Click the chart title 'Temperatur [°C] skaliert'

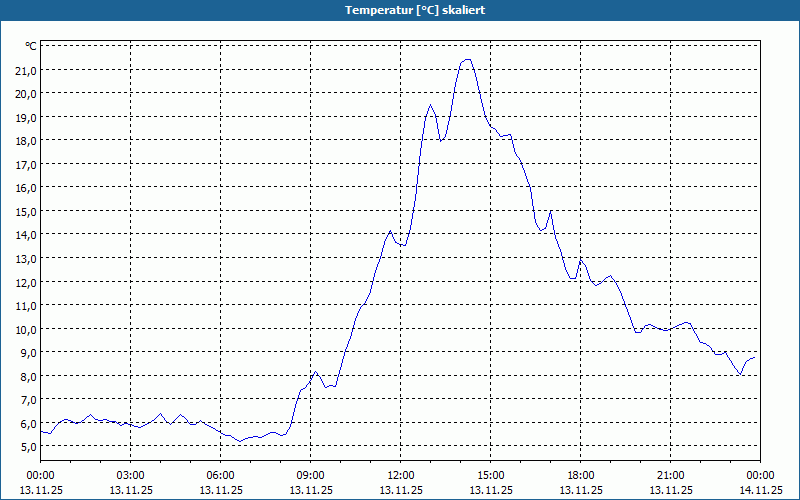415,10
